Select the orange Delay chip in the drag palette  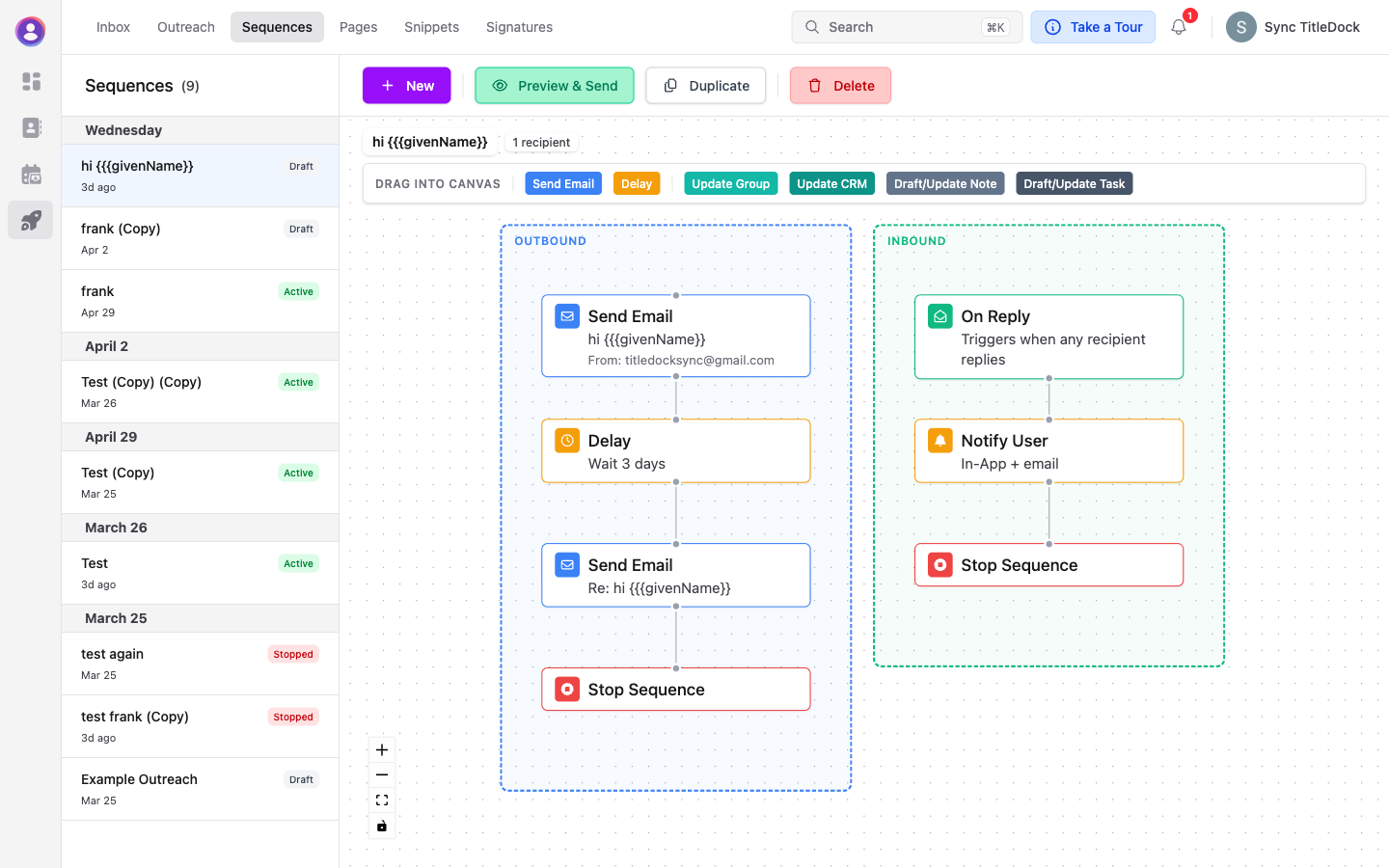(x=637, y=184)
